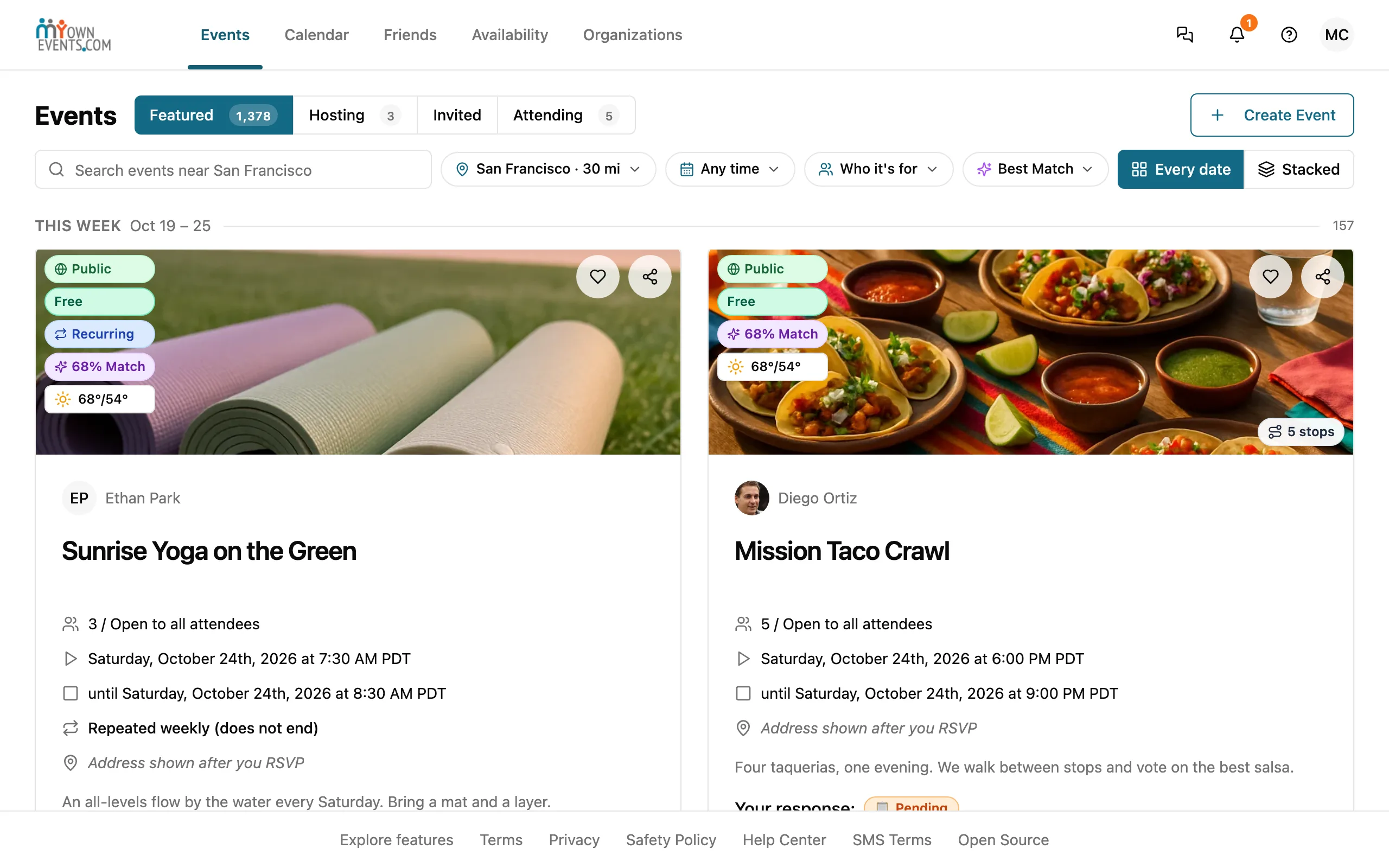This screenshot has width=1389, height=868.
Task: Open the notifications bell
Action: click(1237, 35)
